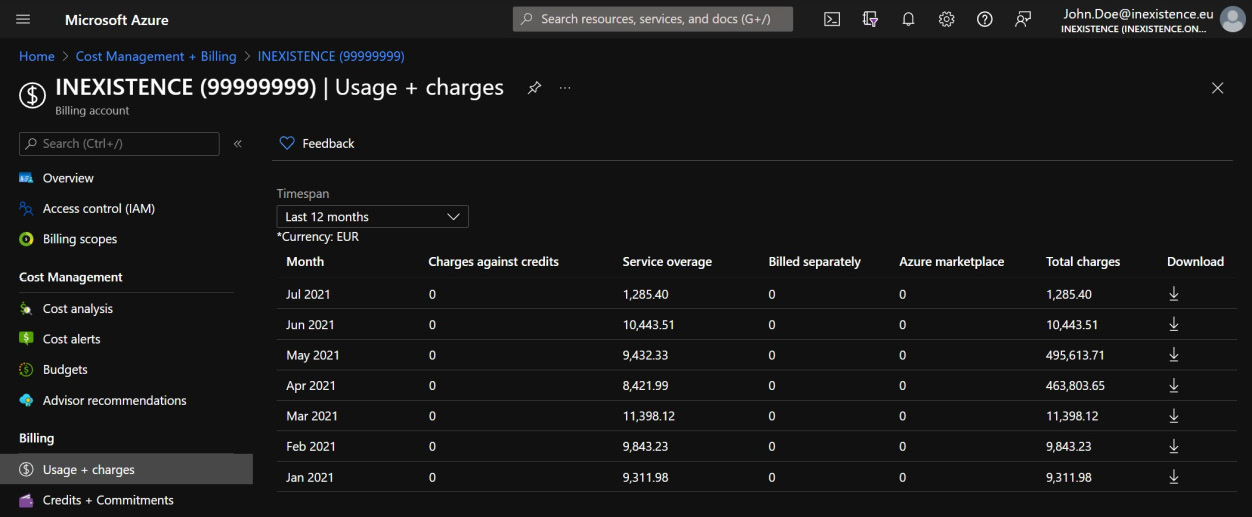Download the Feb 2021 usage report

1174,446
